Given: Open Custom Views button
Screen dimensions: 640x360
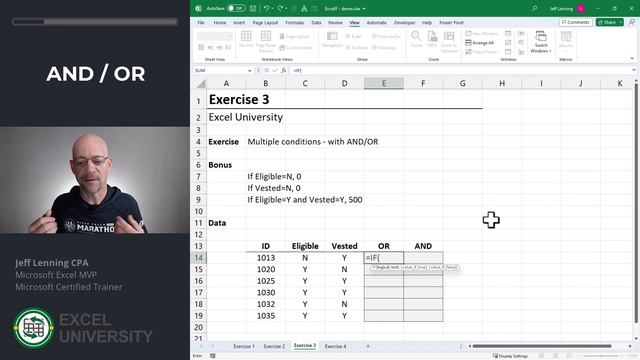Looking at the screenshot, I should pos(296,48).
